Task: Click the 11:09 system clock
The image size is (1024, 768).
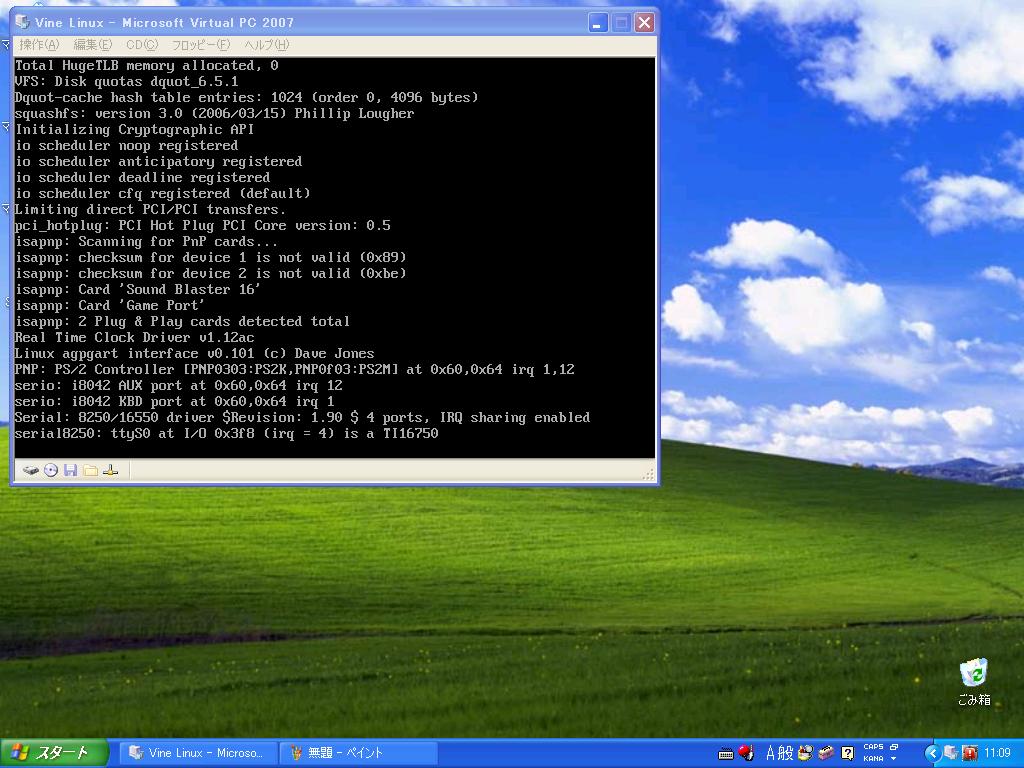Action: tap(997, 753)
